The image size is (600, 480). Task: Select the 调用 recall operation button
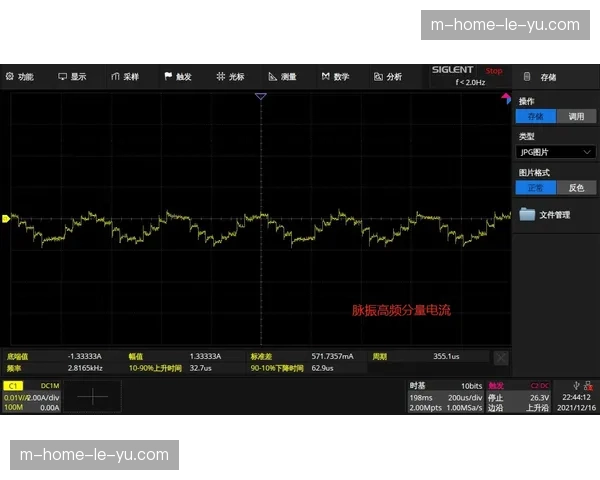(576, 116)
